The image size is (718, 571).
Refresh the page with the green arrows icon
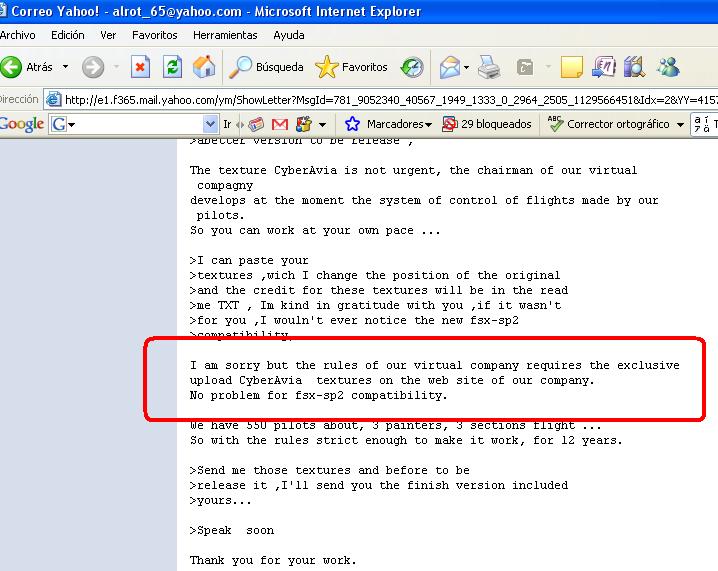tap(172, 68)
